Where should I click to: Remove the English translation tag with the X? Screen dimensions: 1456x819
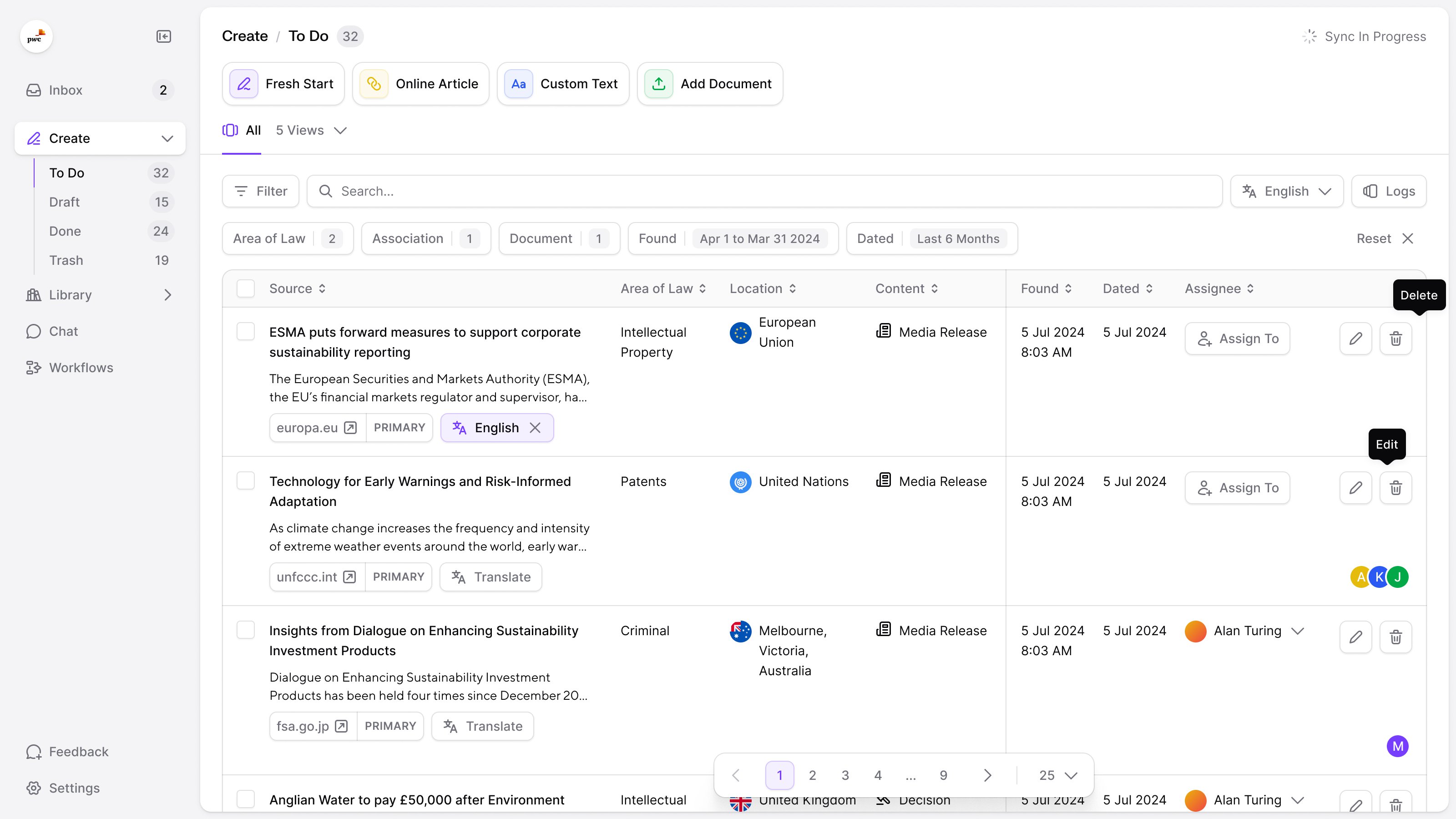(535, 428)
